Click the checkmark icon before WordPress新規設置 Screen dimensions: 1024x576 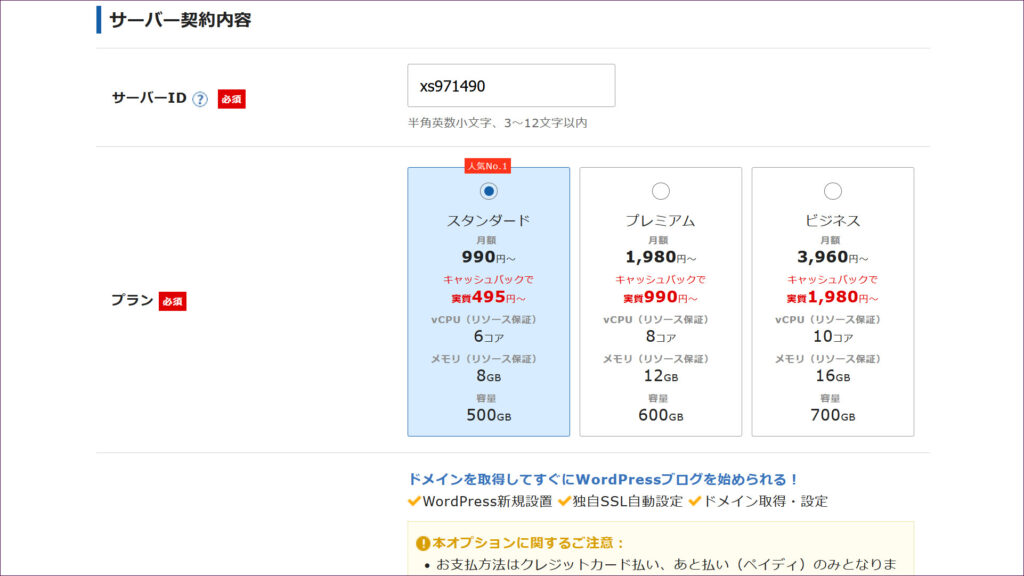414,501
